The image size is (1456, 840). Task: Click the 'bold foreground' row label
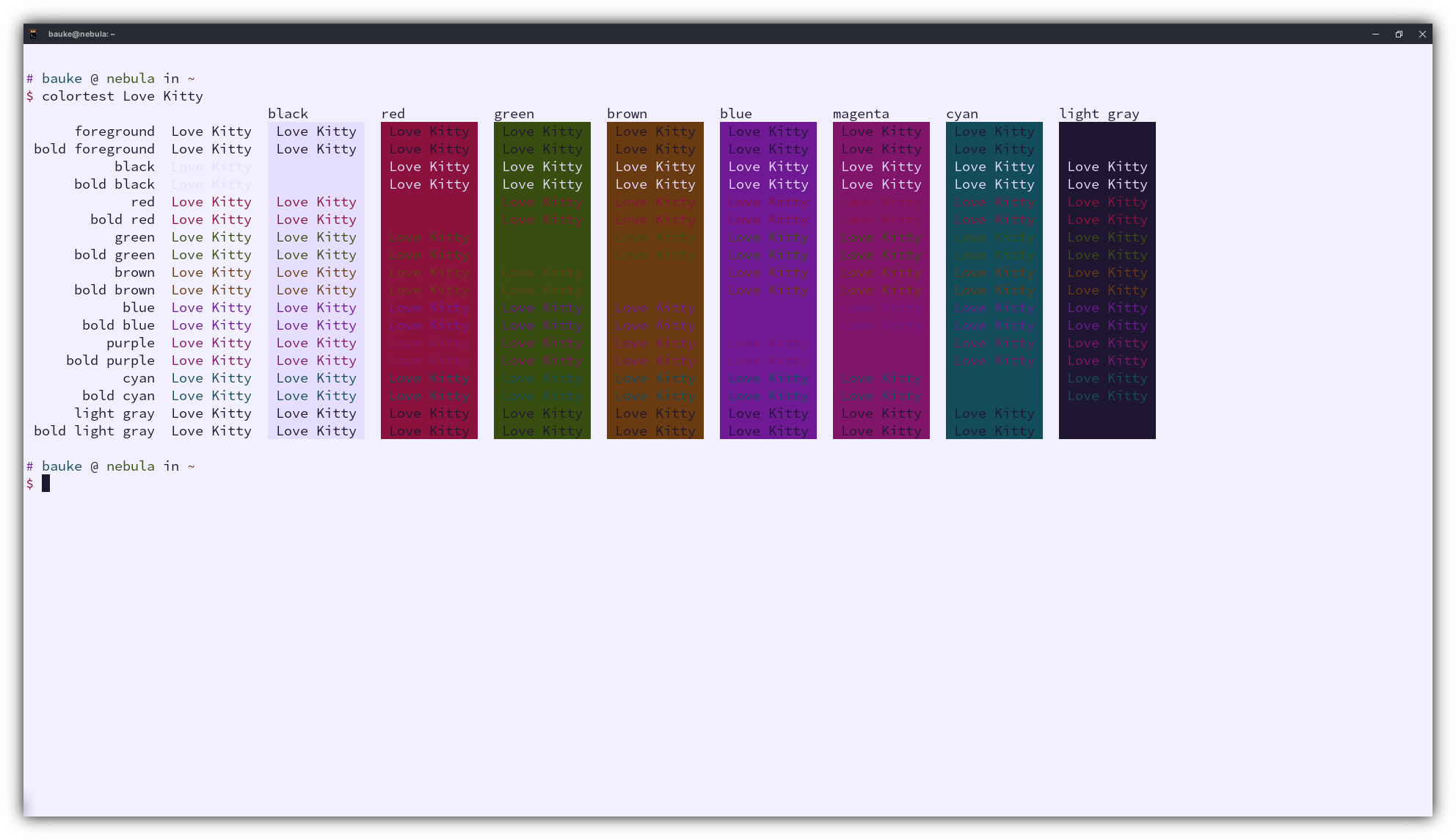click(95, 149)
